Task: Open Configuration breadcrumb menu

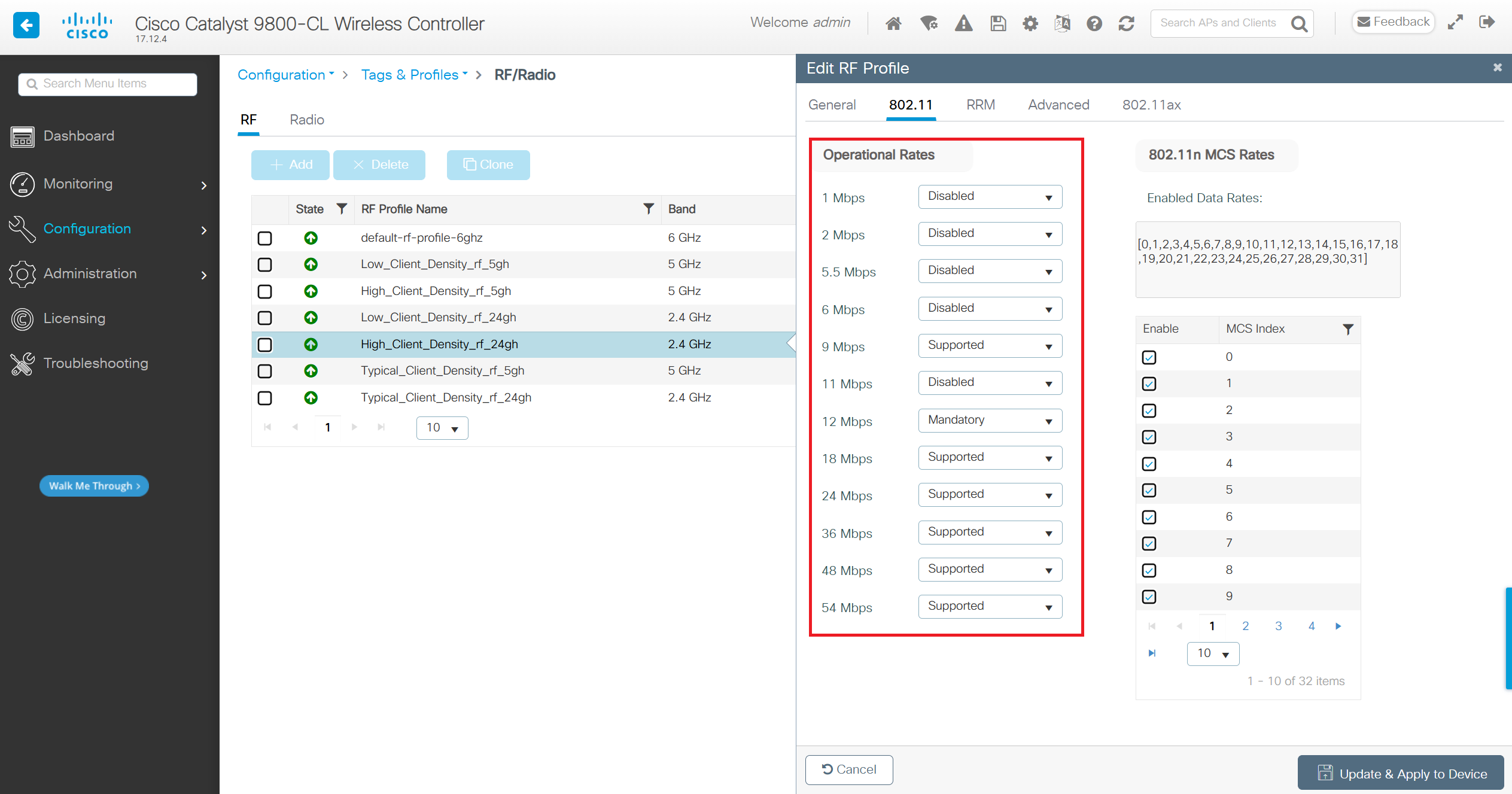Action: click(286, 75)
